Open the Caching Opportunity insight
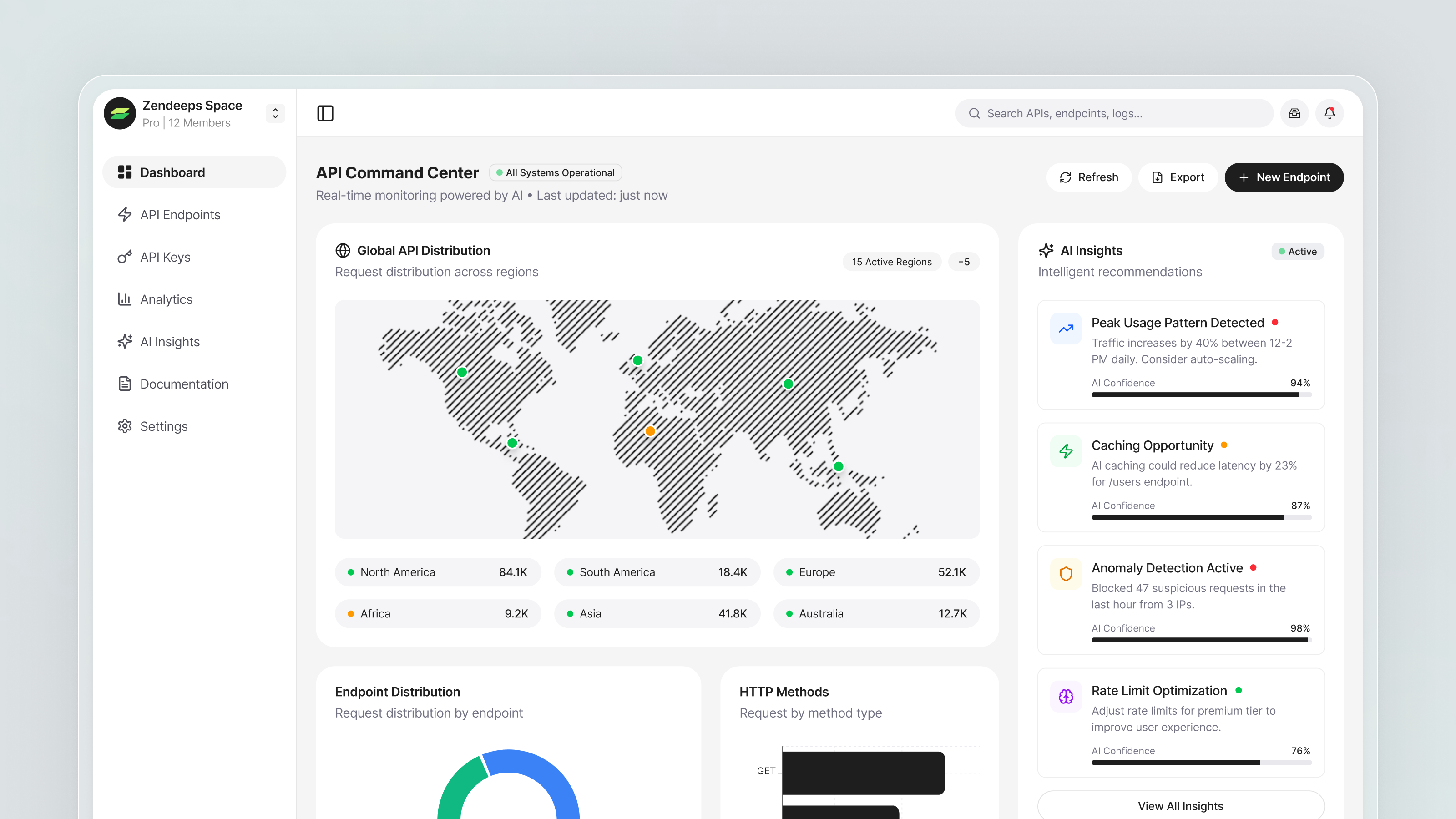Viewport: 1456px width, 819px height. click(1181, 478)
